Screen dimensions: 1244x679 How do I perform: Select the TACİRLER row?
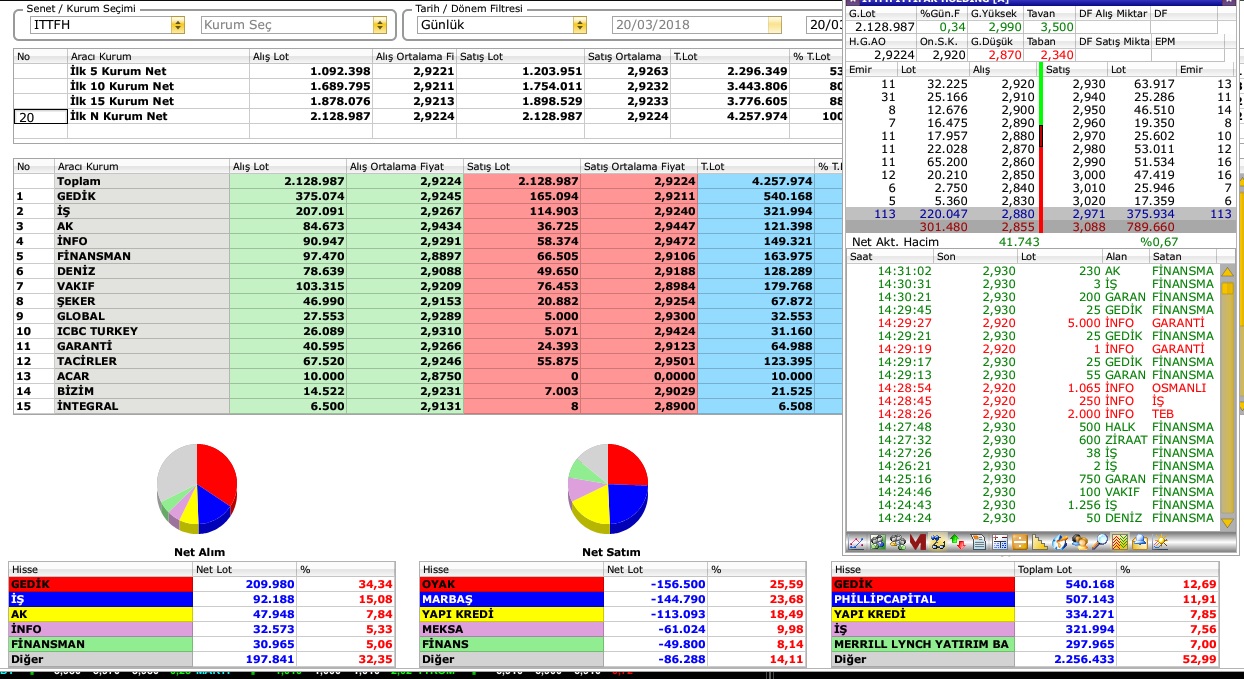point(428,362)
